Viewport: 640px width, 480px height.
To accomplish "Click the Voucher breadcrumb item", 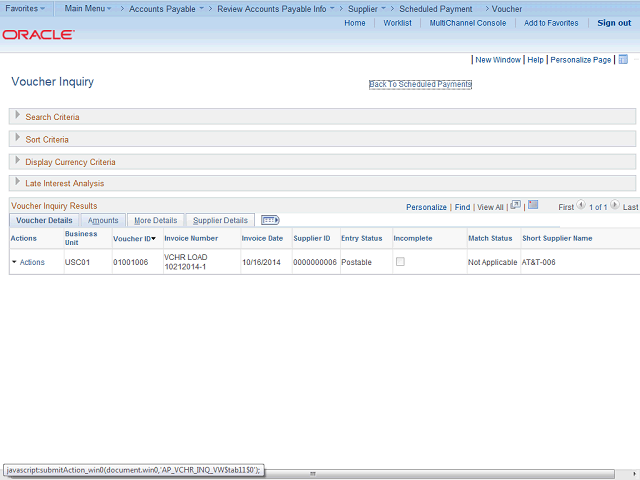I will tap(507, 9).
